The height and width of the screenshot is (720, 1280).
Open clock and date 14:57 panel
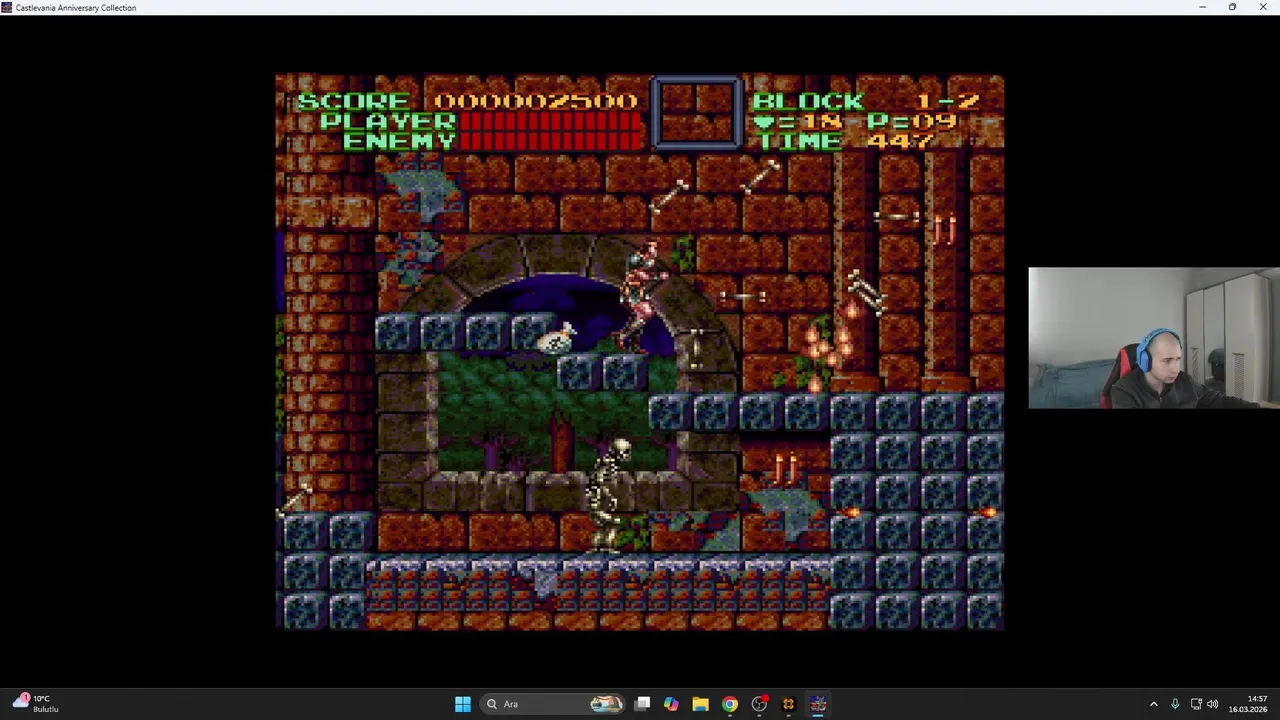[1248, 704]
